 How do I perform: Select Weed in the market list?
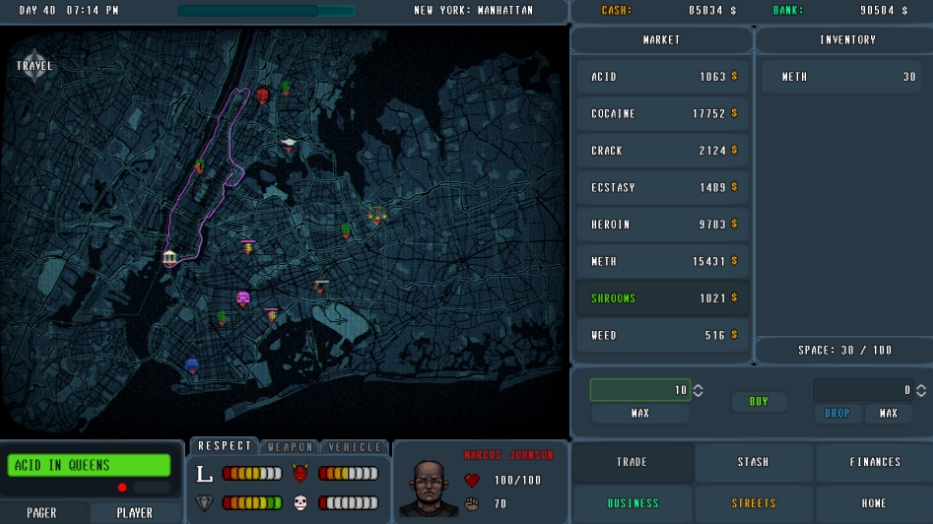(x=662, y=335)
